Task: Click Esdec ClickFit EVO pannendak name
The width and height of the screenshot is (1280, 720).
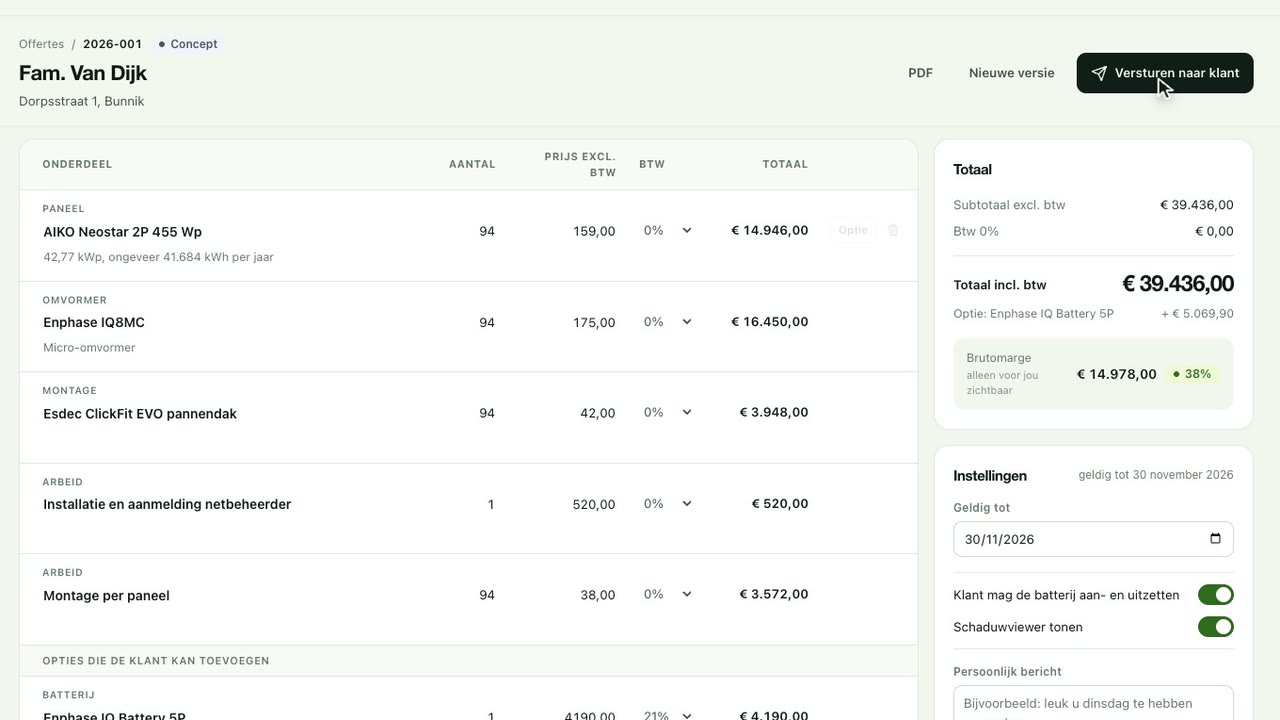Action: point(140,413)
